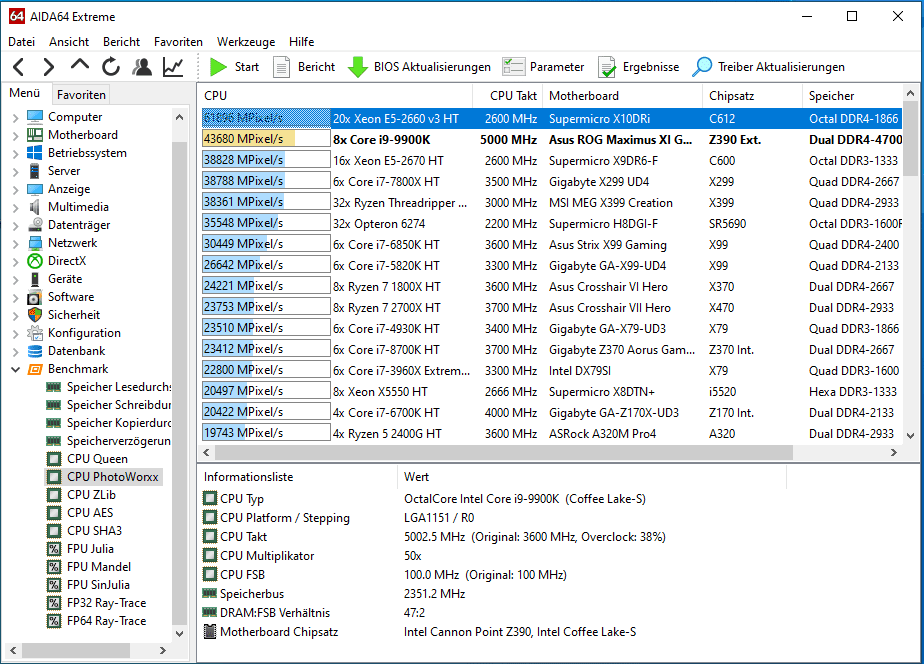Collapse the Benchmark tree node
This screenshot has width=924, height=664.
[x=15, y=369]
